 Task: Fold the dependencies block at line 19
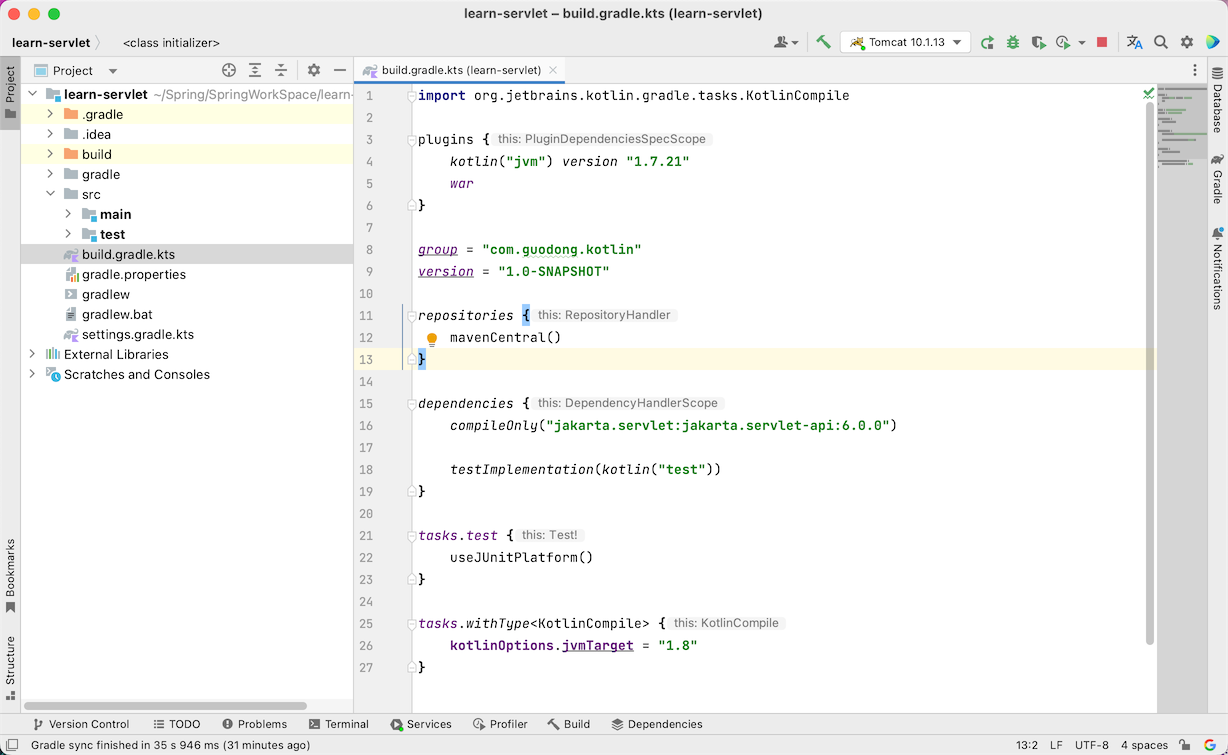411,491
